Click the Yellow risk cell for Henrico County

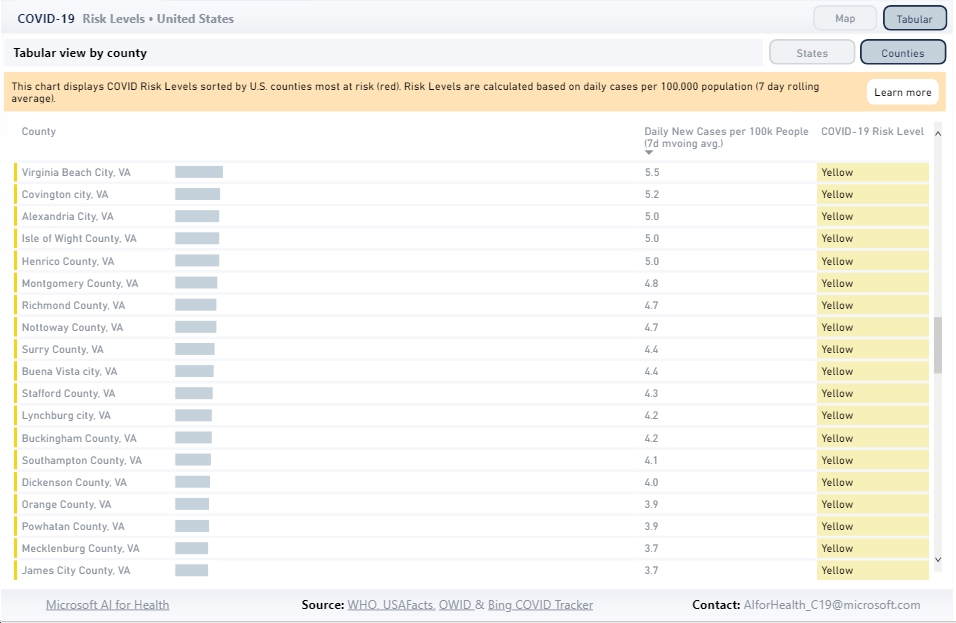(872, 261)
